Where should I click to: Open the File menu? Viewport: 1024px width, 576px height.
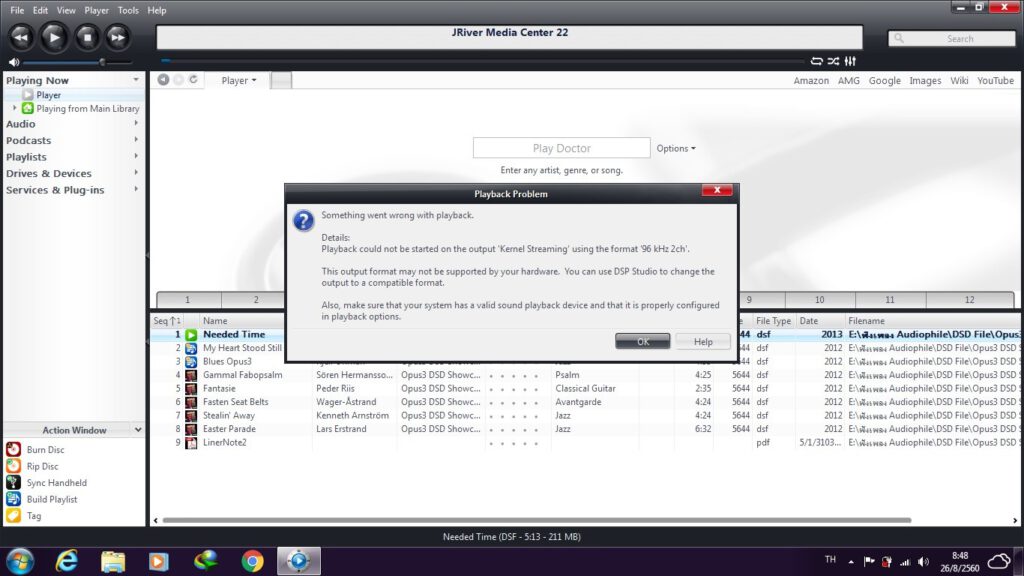point(17,10)
